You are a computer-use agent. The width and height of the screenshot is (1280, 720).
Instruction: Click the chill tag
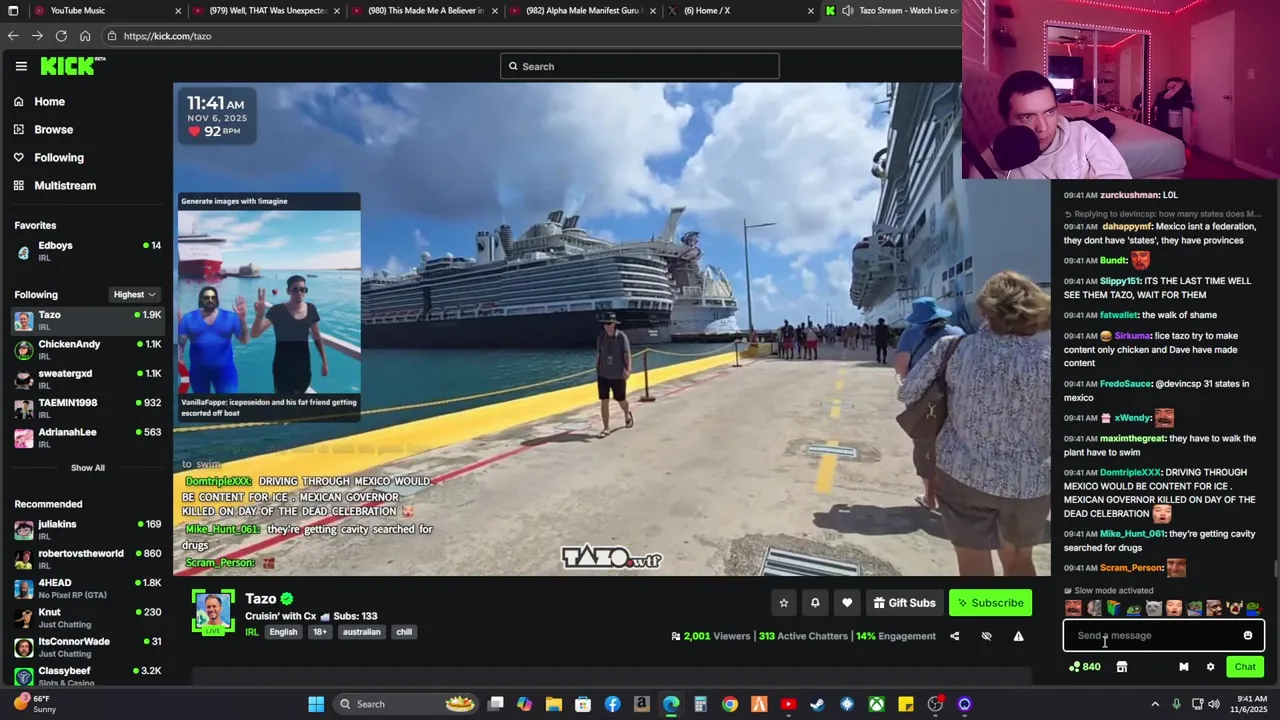pyautogui.click(x=404, y=632)
